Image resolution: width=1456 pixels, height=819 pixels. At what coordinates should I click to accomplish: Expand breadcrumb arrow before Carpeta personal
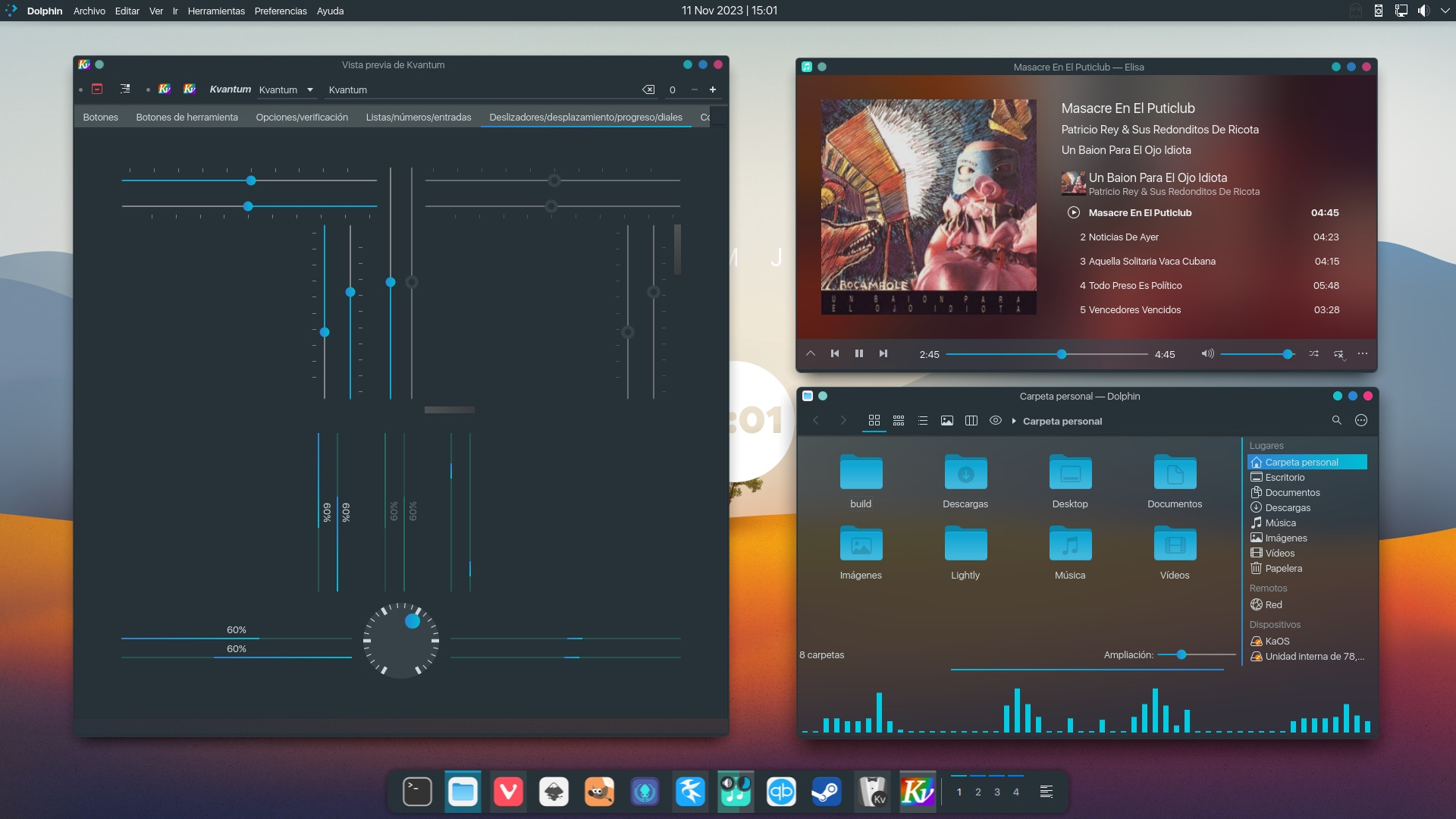[1014, 421]
